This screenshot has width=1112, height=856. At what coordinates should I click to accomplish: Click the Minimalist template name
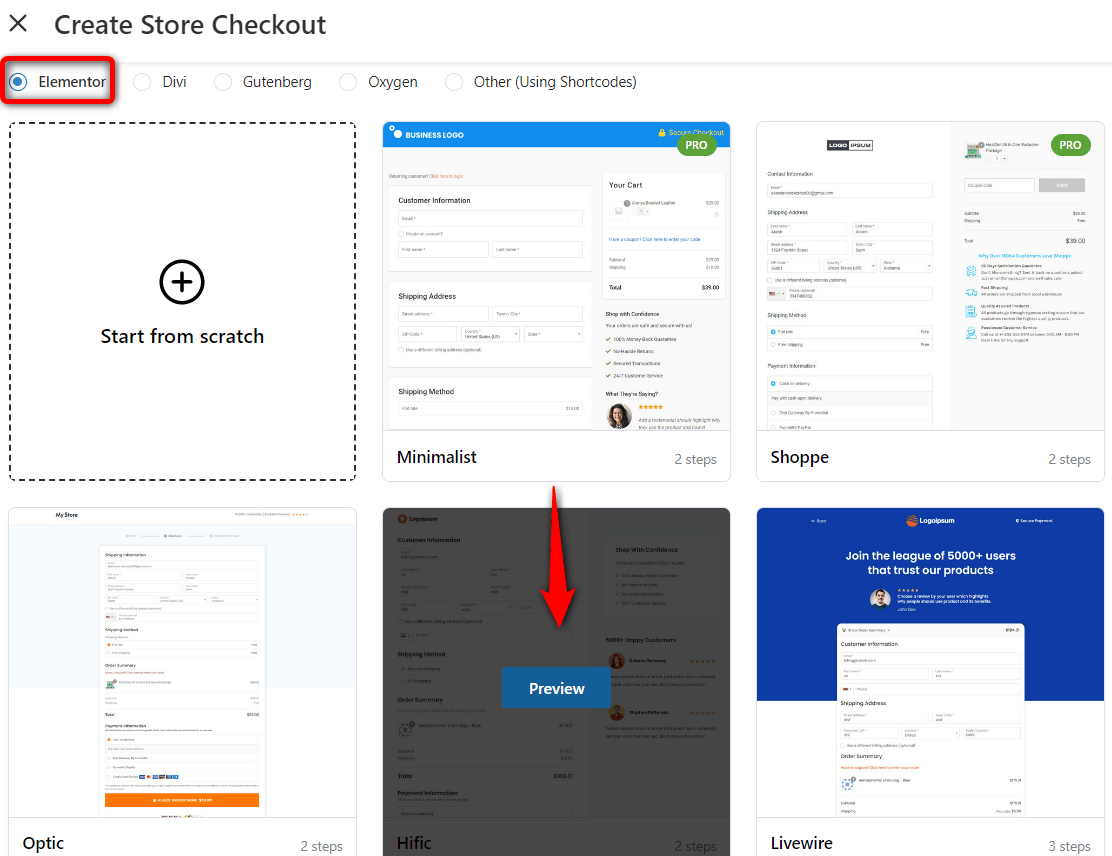coord(437,457)
